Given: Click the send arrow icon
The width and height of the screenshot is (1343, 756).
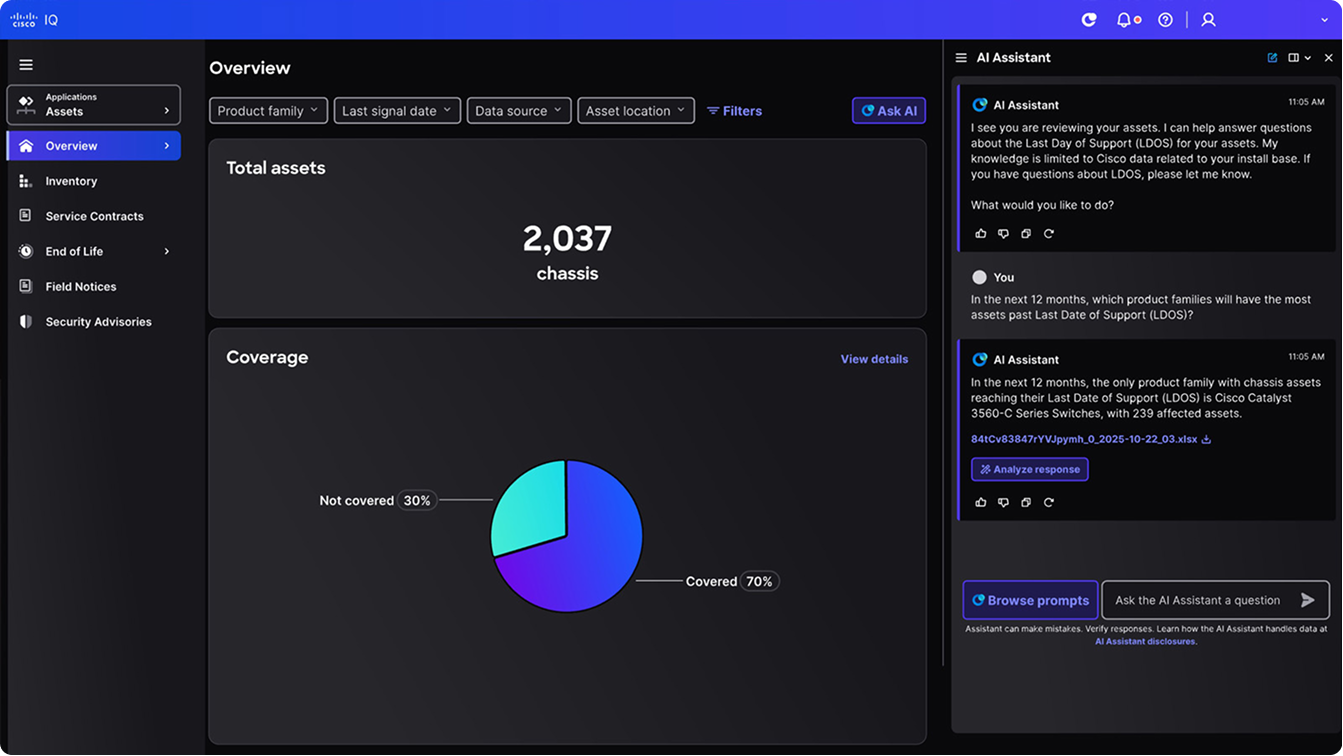Looking at the screenshot, I should pos(1307,600).
